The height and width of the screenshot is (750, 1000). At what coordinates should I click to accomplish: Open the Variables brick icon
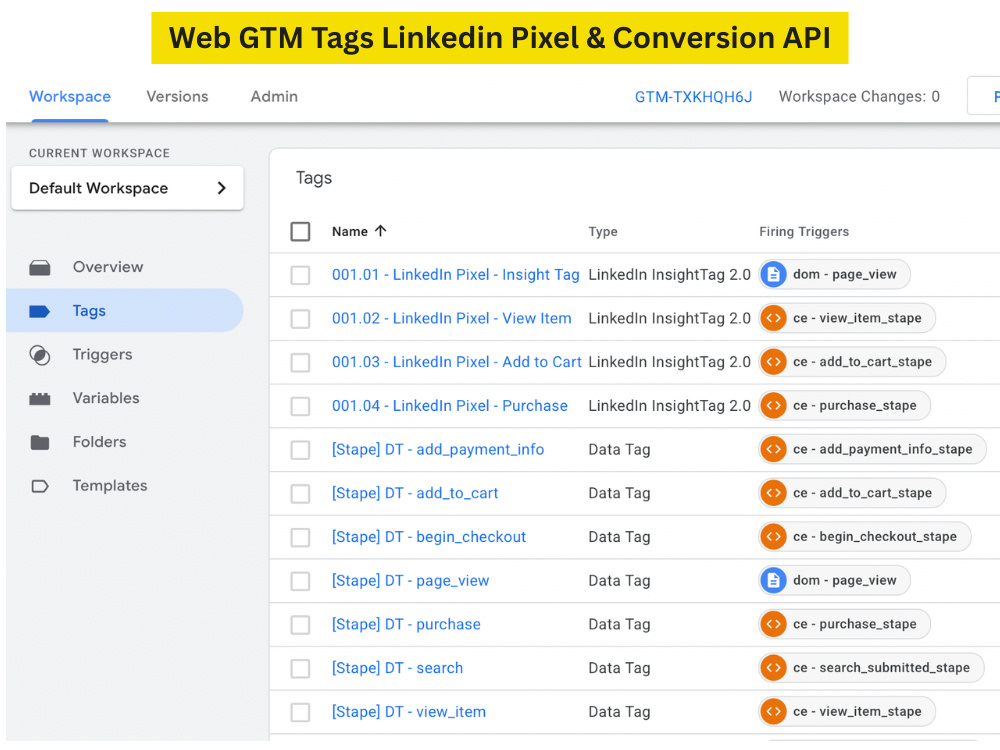[40, 399]
